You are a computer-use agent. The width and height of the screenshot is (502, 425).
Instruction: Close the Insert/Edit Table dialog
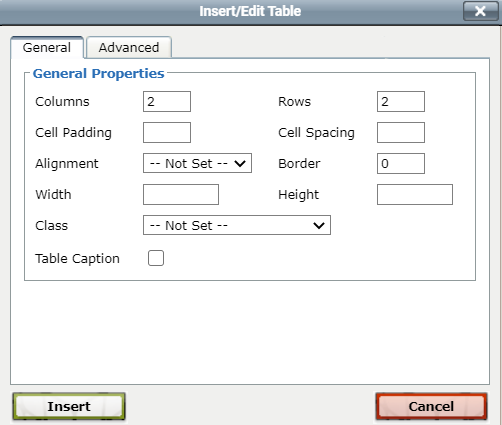pyautogui.click(x=480, y=11)
